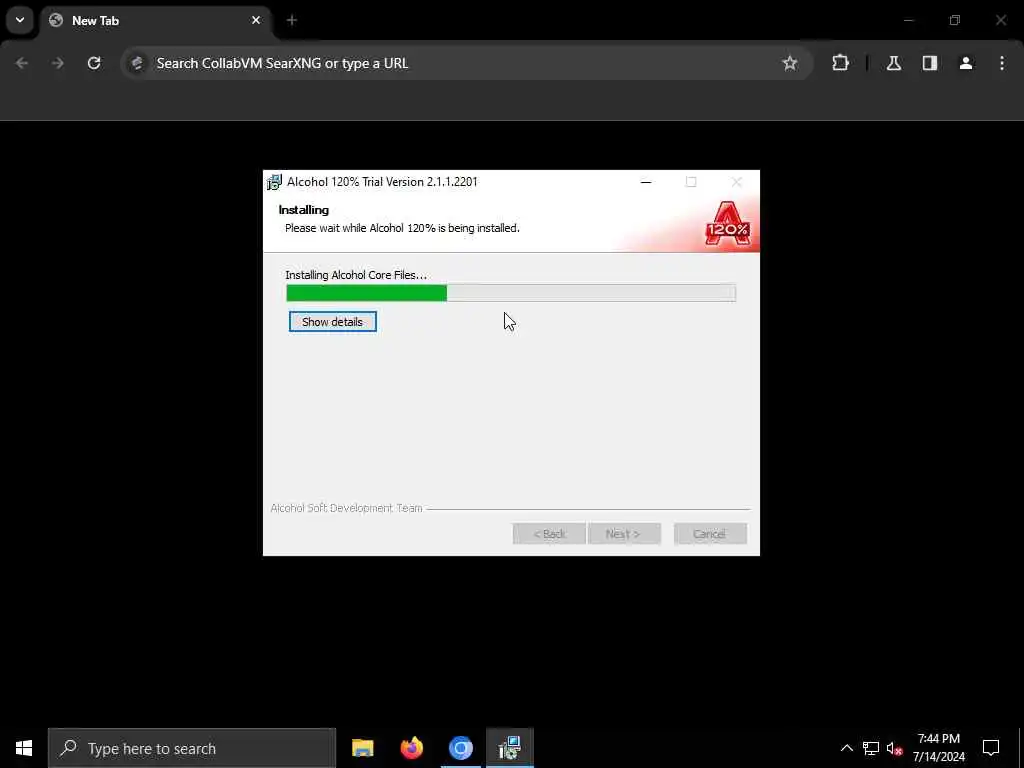Click the 'Installing Alcohol Core Files...' status text
Viewport: 1024px width, 768px height.
(356, 275)
